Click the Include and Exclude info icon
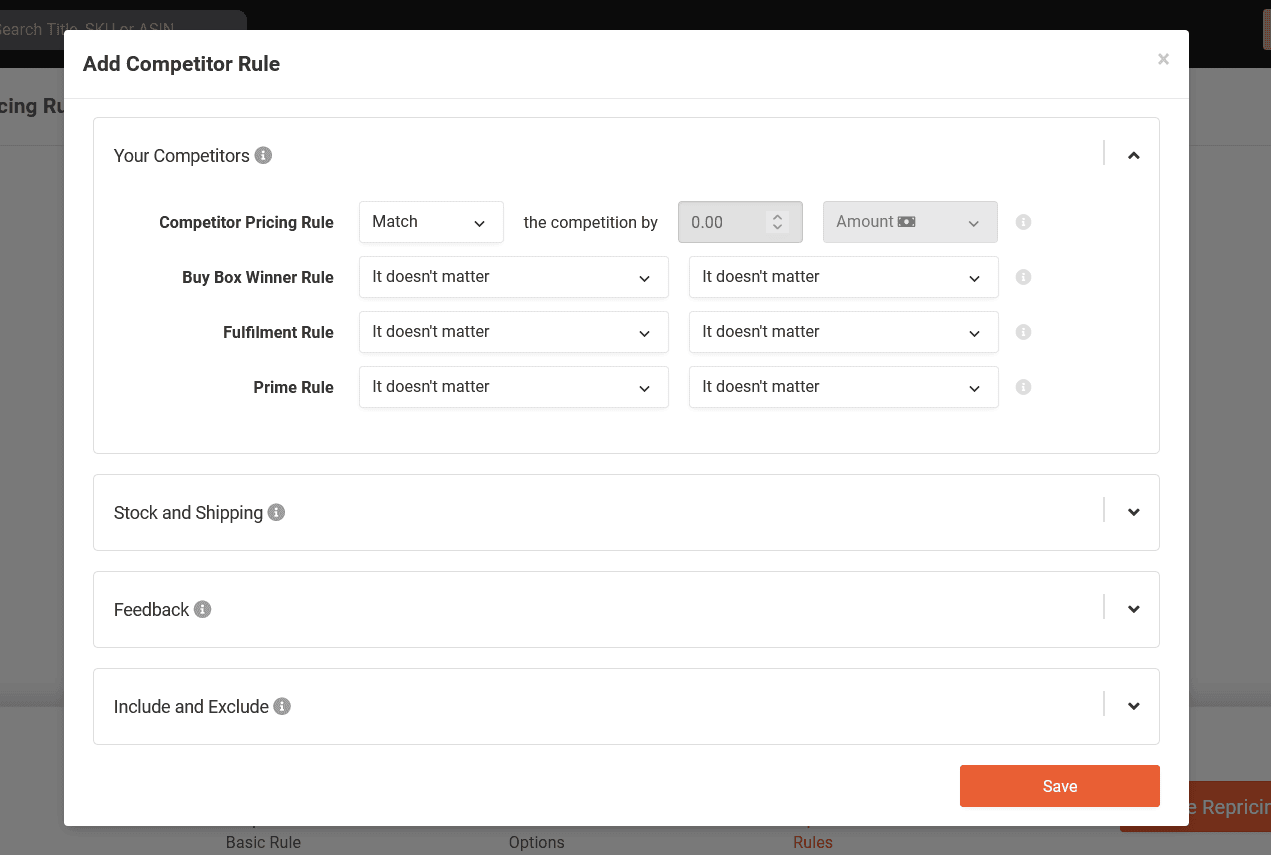Image resolution: width=1271 pixels, height=855 pixels. [x=281, y=706]
